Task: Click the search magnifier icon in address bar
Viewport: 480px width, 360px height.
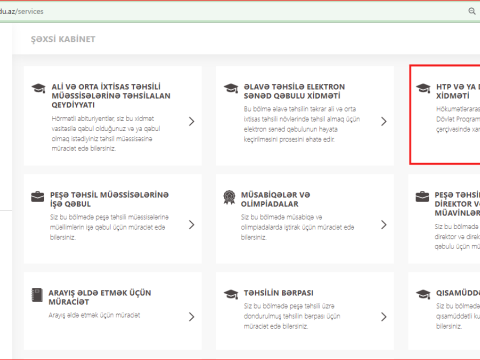Action: [x=472, y=11]
